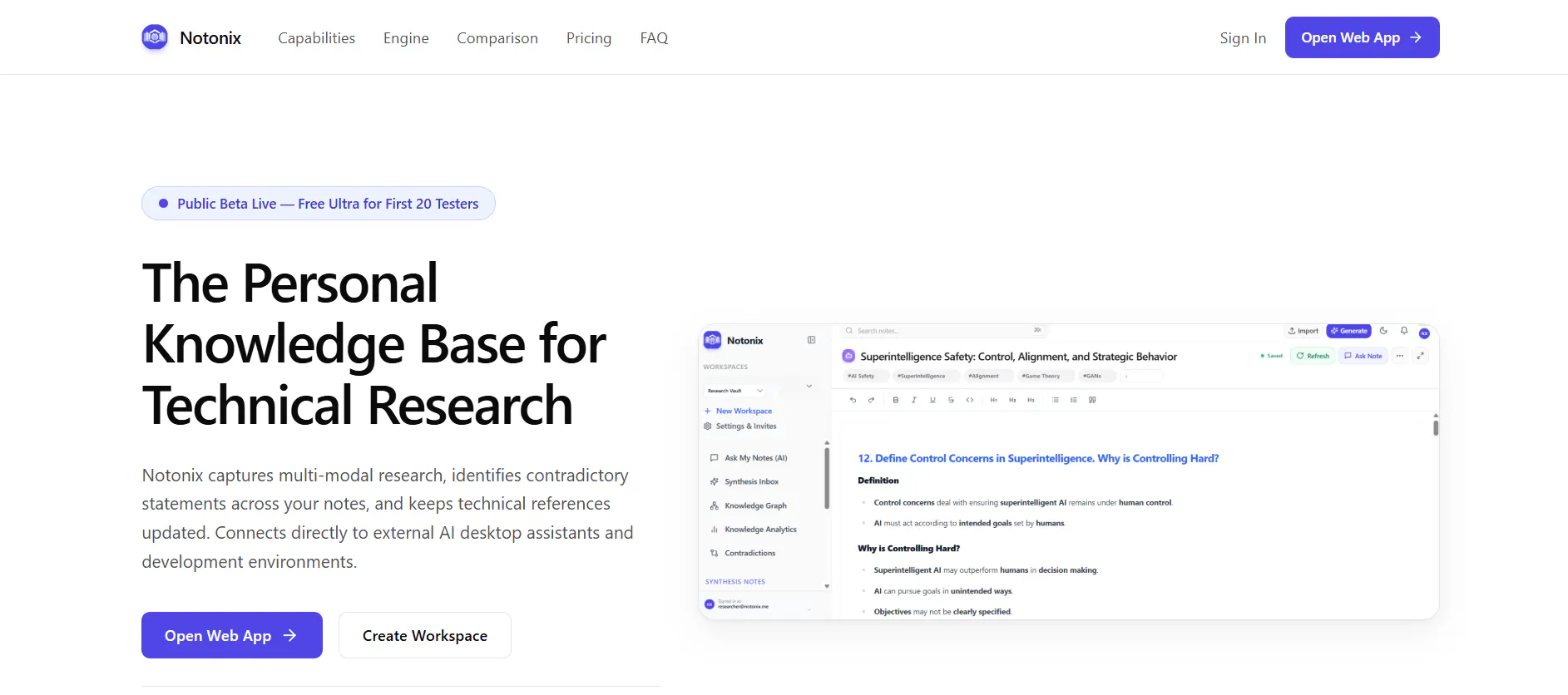The image size is (1568, 695).
Task: Click the preview sidebar scrollbar
Action: 827,478
